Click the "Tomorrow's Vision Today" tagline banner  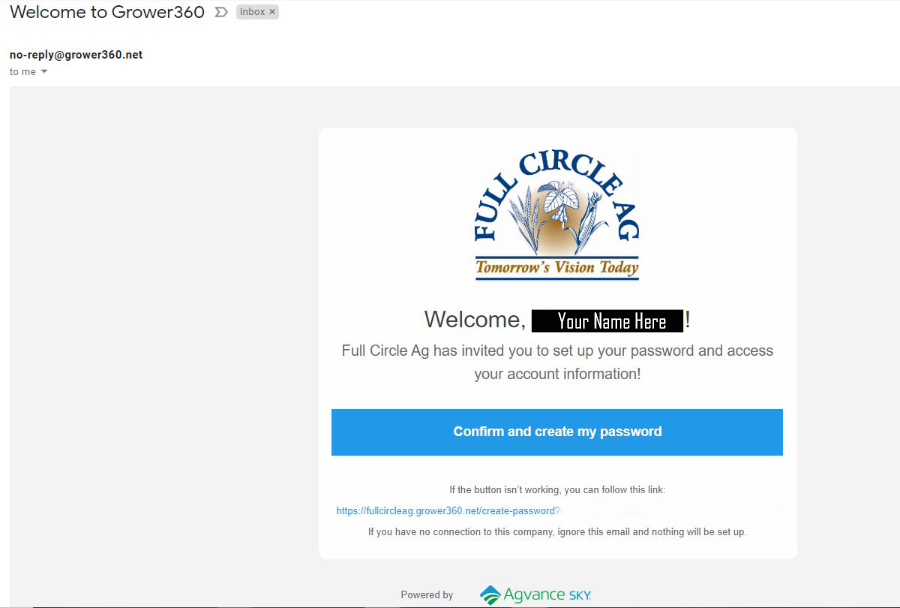pyautogui.click(x=557, y=268)
